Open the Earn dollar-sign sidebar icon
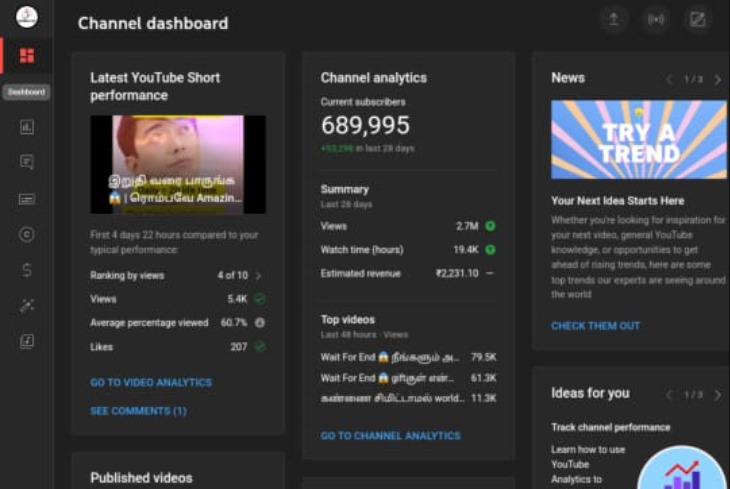730x489 pixels. click(27, 270)
